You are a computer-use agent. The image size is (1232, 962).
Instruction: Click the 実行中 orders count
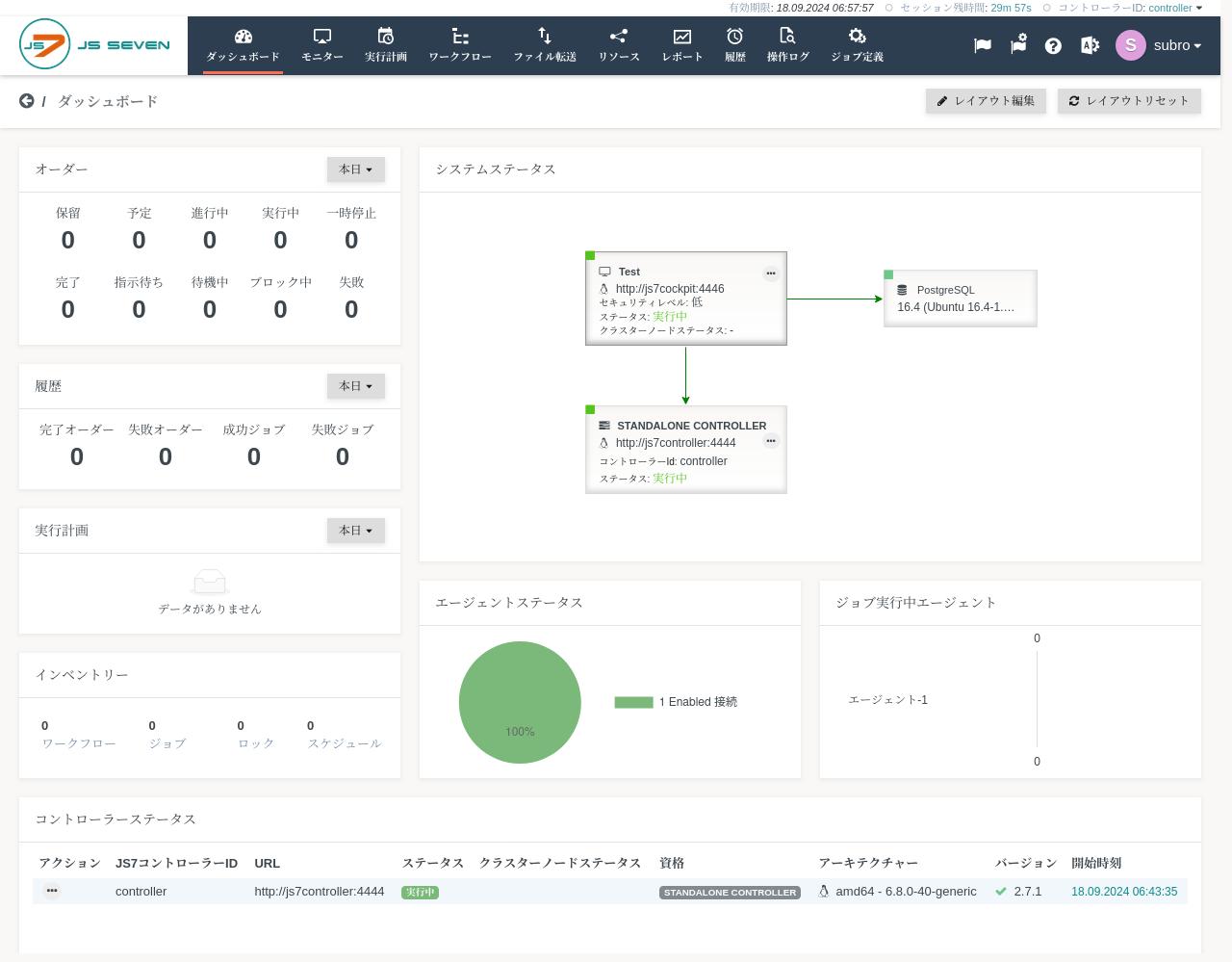280,240
